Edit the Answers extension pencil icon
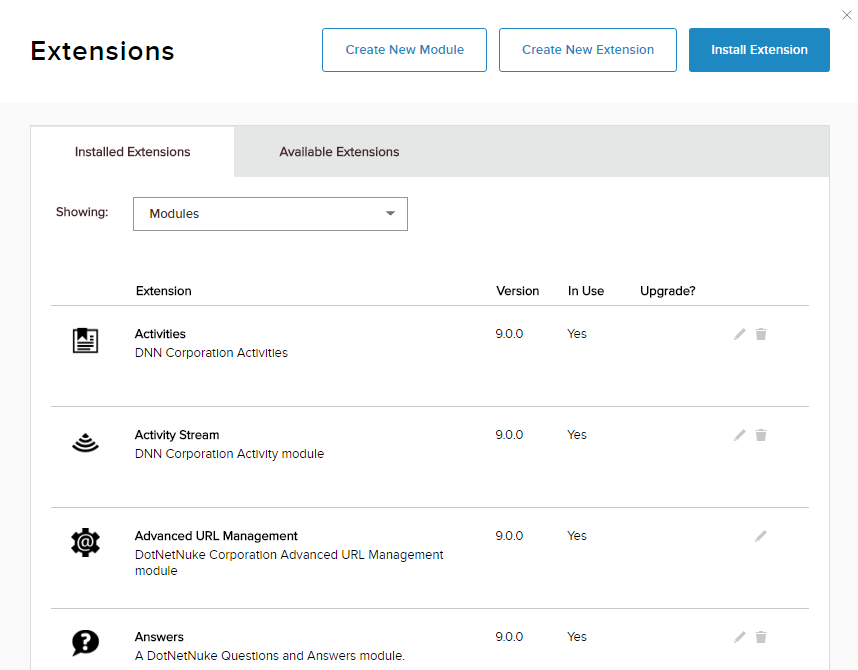 (x=740, y=637)
